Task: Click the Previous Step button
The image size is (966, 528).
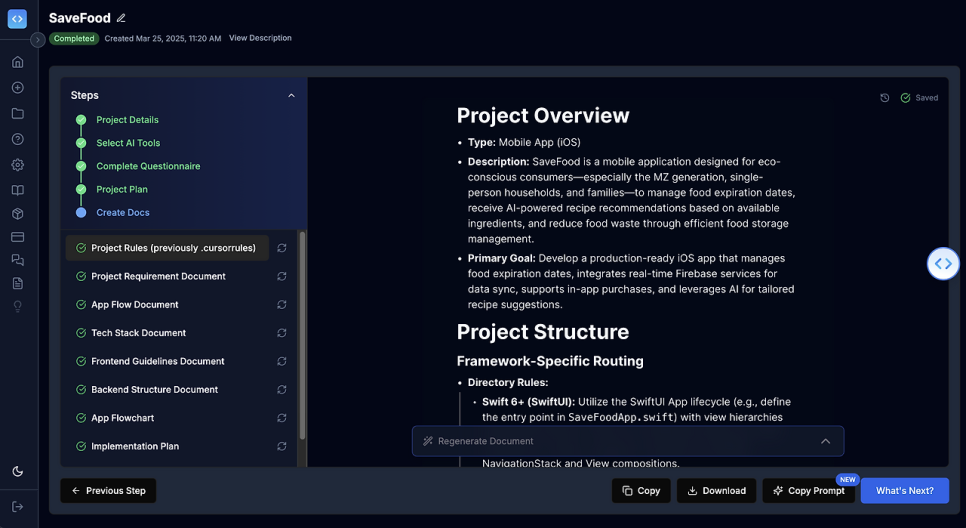Action: [108, 490]
